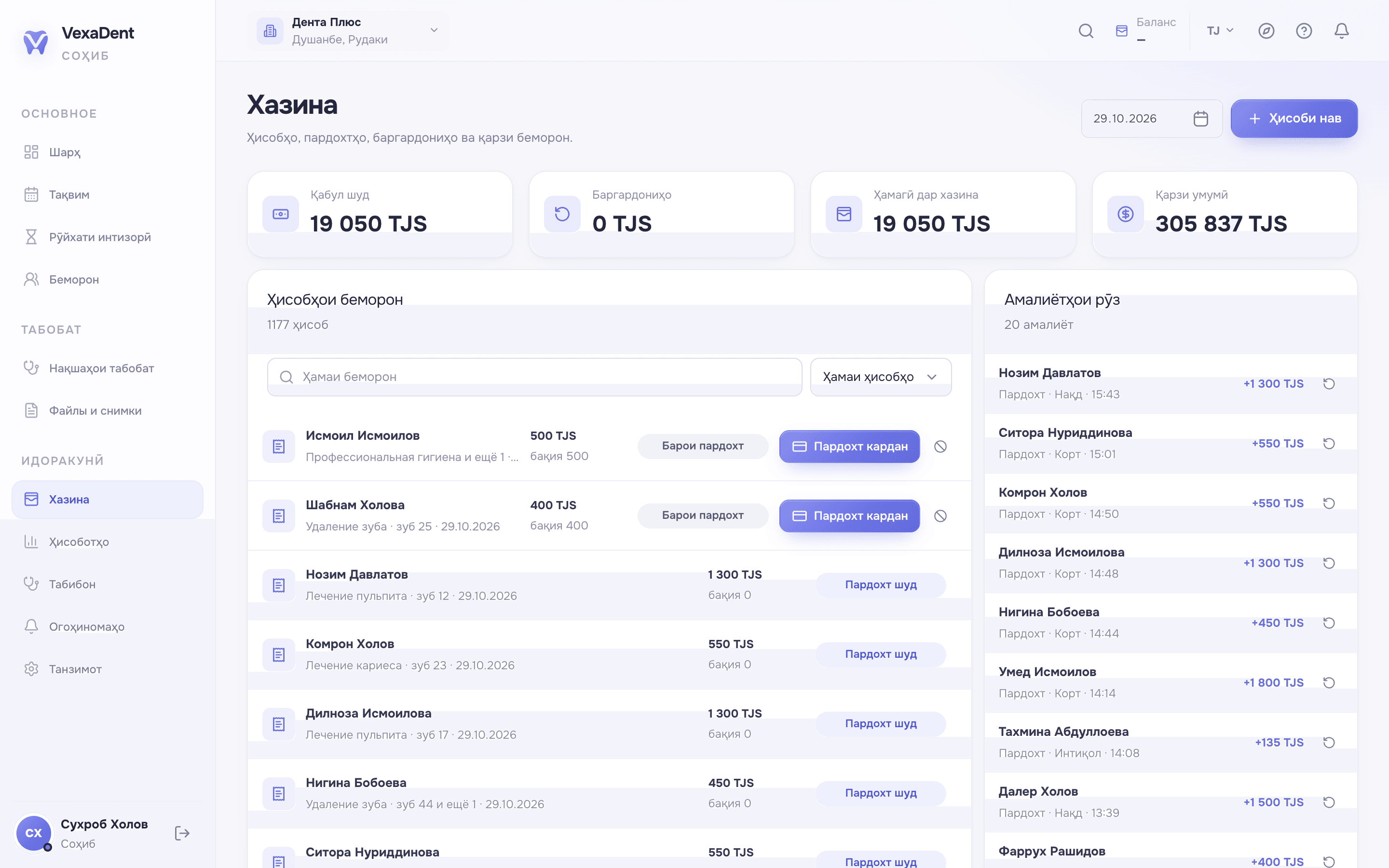Cancel Исмоил Исмоилов invoice with void icon

[940, 447]
